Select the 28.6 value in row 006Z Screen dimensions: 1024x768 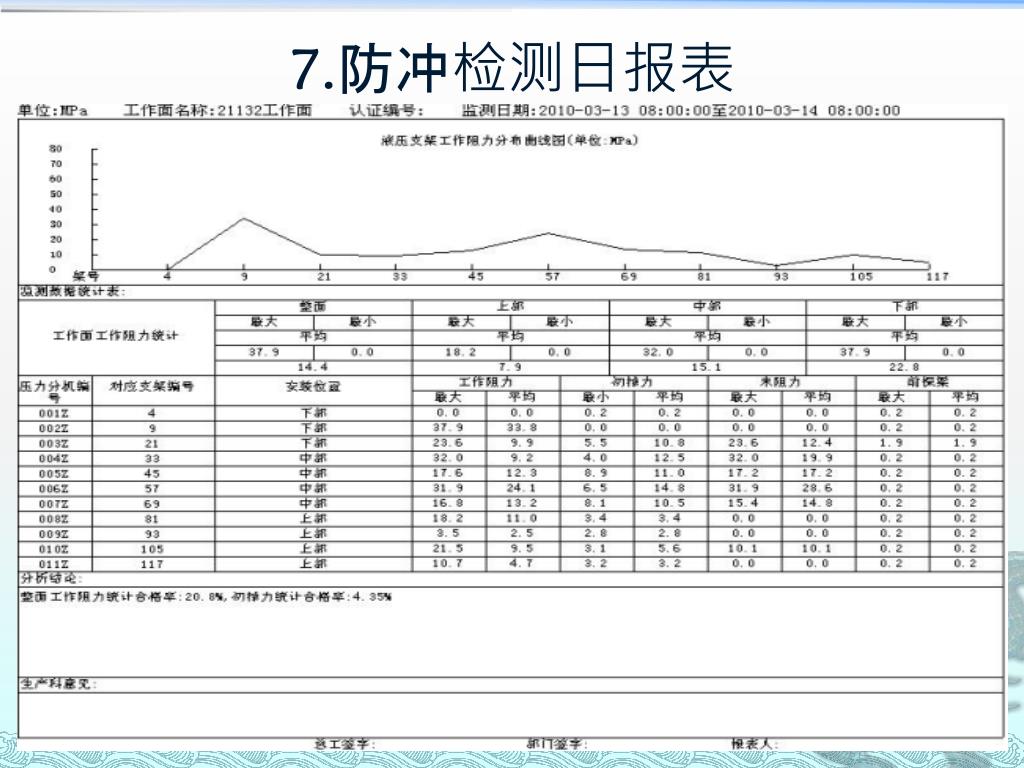click(817, 488)
